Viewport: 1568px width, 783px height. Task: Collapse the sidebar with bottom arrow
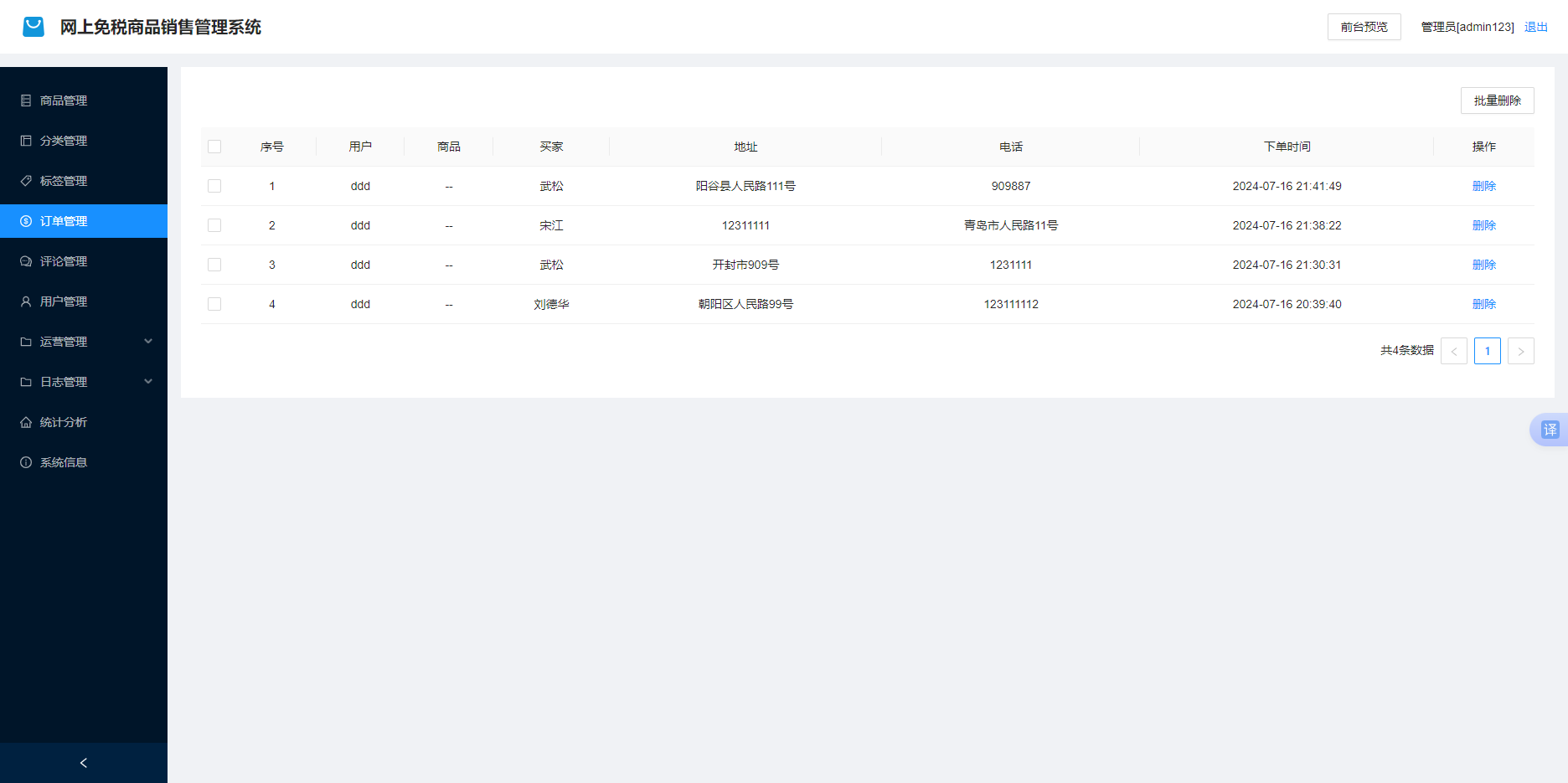84,763
